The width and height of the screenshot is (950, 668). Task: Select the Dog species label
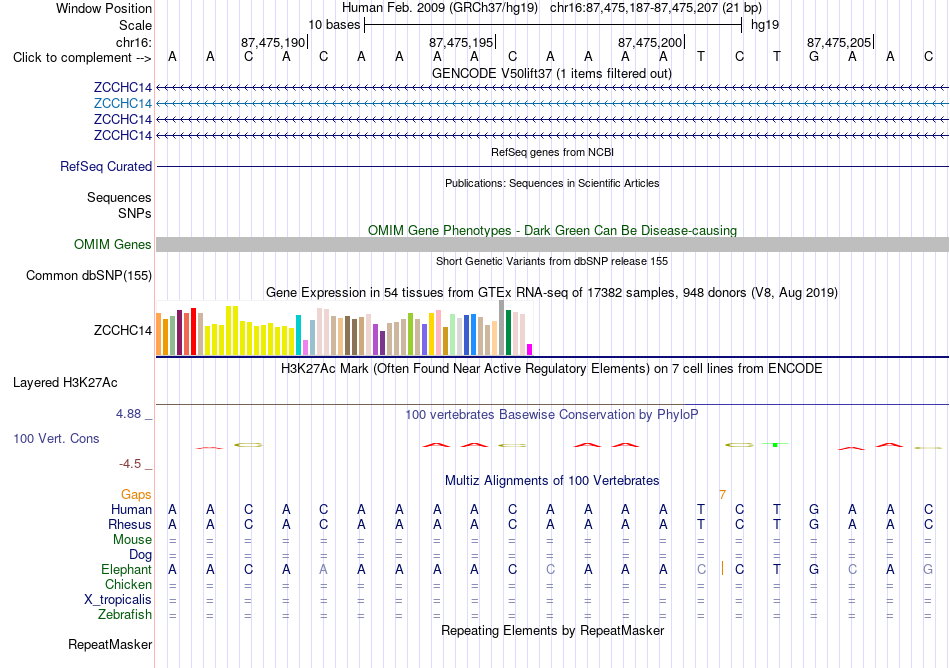140,554
